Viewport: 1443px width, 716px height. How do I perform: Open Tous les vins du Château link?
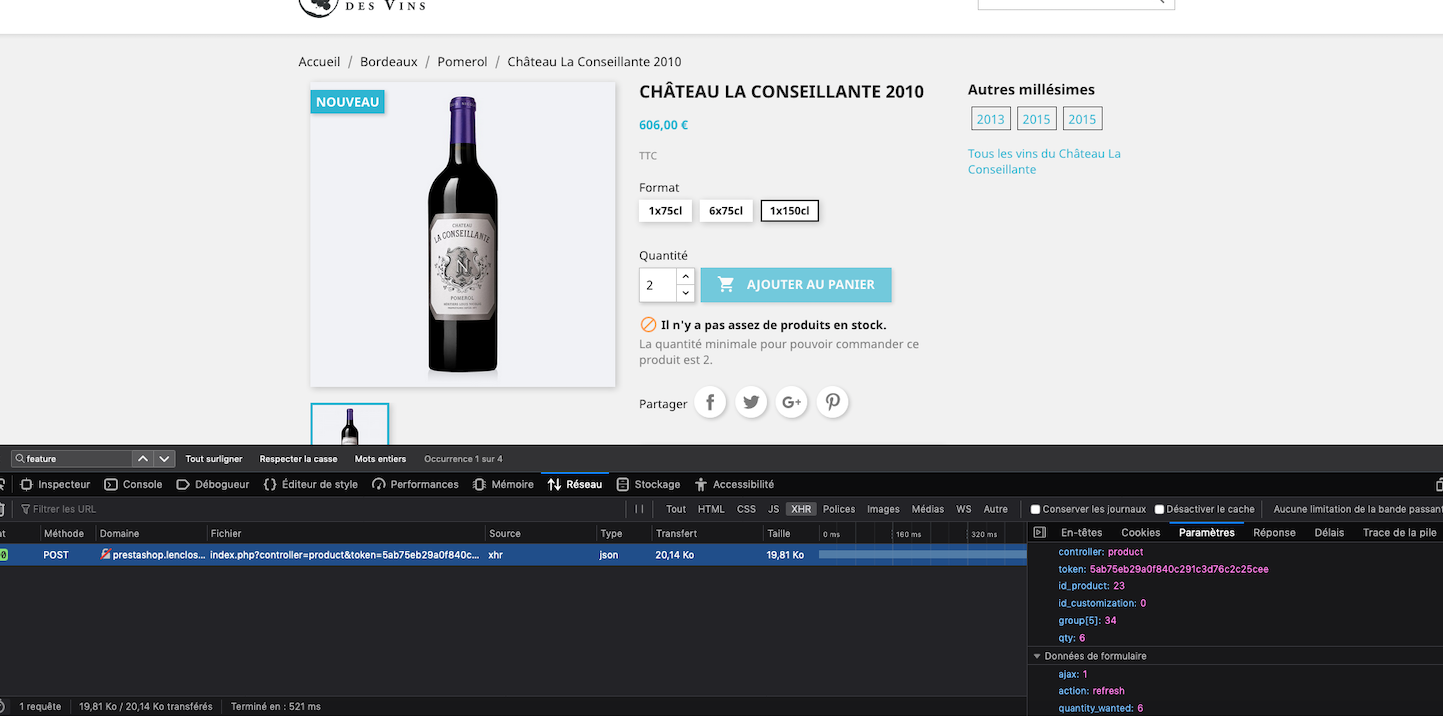coord(1044,162)
